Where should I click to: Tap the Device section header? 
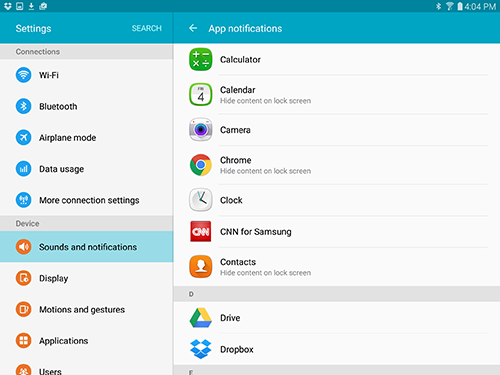click(x=87, y=223)
